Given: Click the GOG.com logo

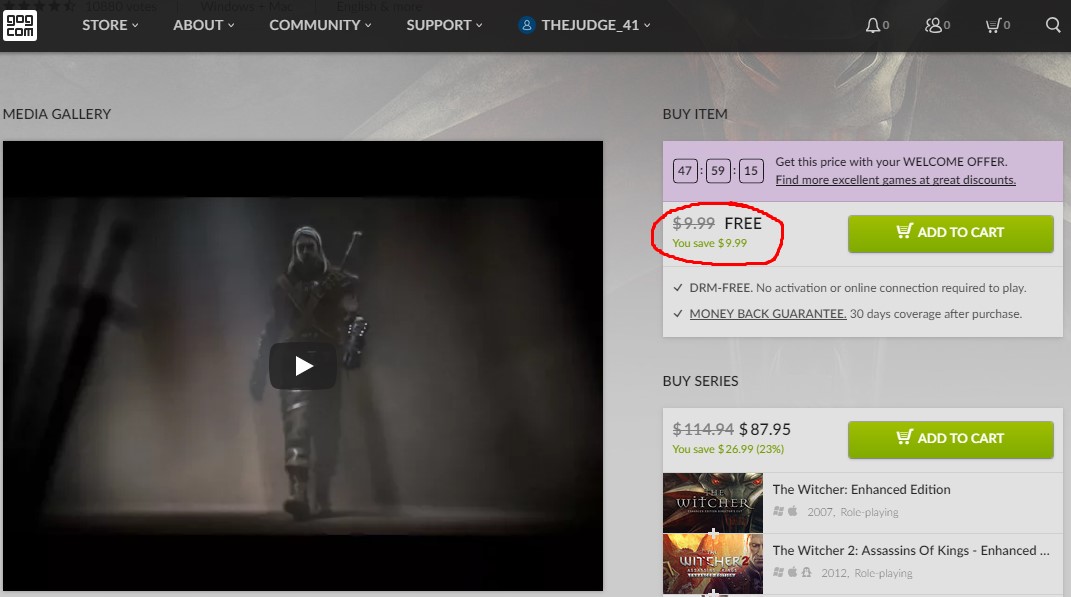Looking at the screenshot, I should (20, 26).
